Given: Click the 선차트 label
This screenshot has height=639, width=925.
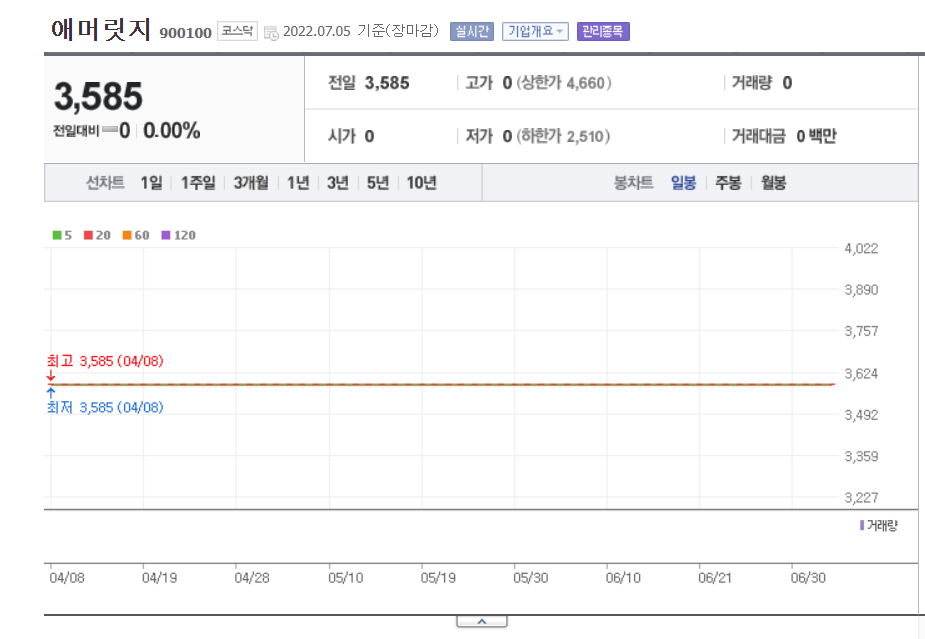Looking at the screenshot, I should coord(105,183).
